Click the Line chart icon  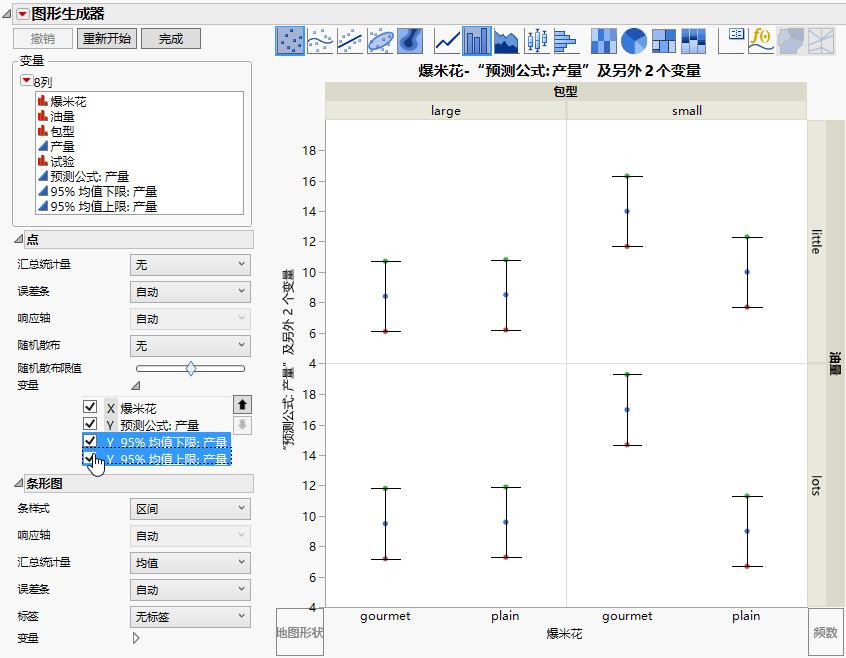447,40
